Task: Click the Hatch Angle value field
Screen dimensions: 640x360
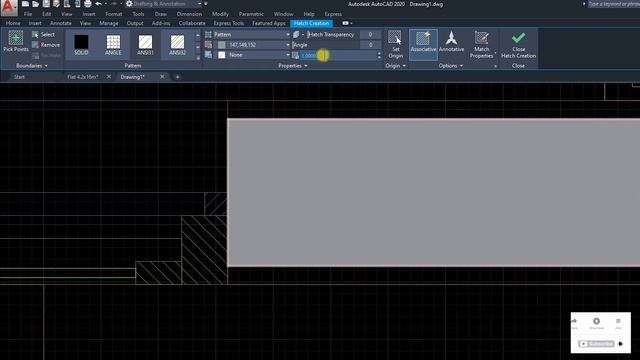Action: click(370, 45)
